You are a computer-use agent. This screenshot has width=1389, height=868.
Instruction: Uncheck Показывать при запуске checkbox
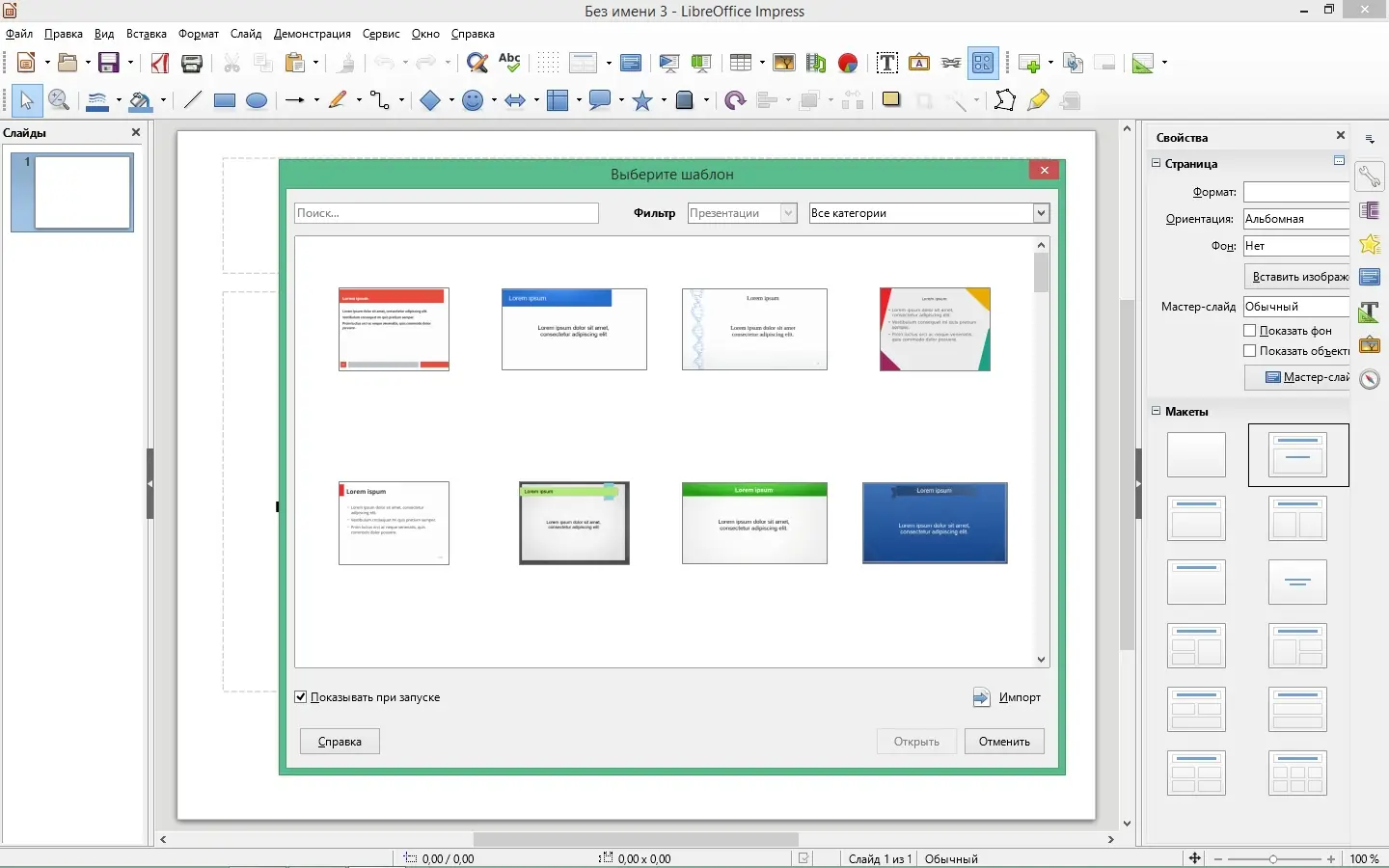301,696
